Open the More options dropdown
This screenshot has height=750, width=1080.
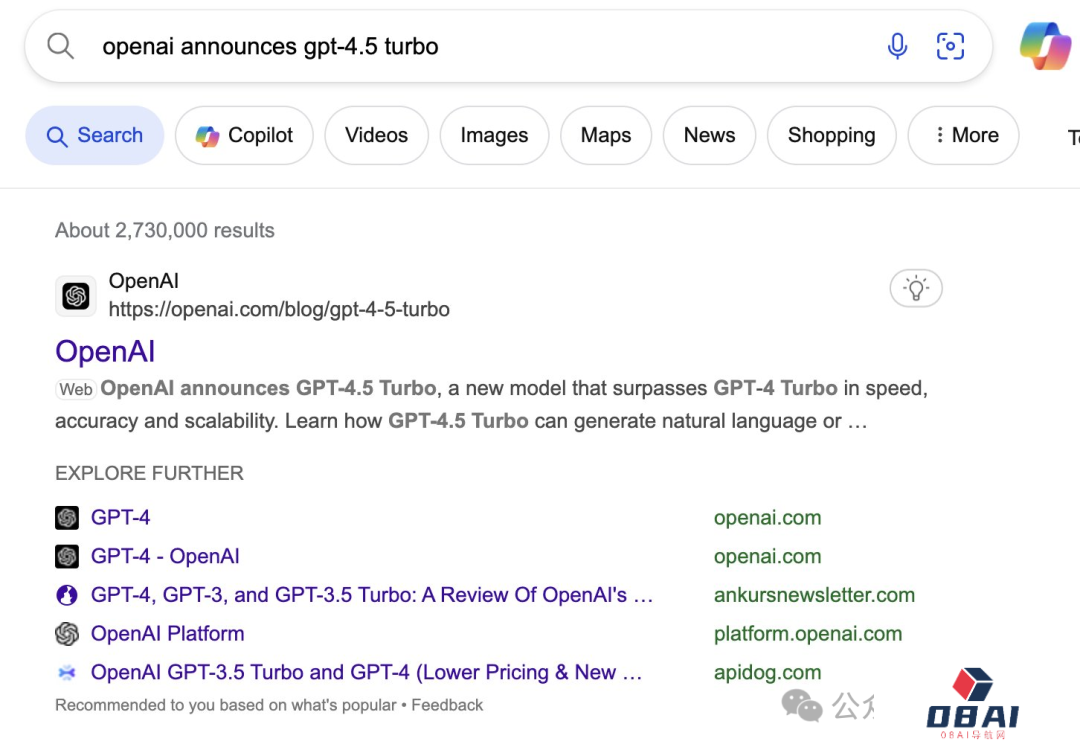[x=963, y=135]
